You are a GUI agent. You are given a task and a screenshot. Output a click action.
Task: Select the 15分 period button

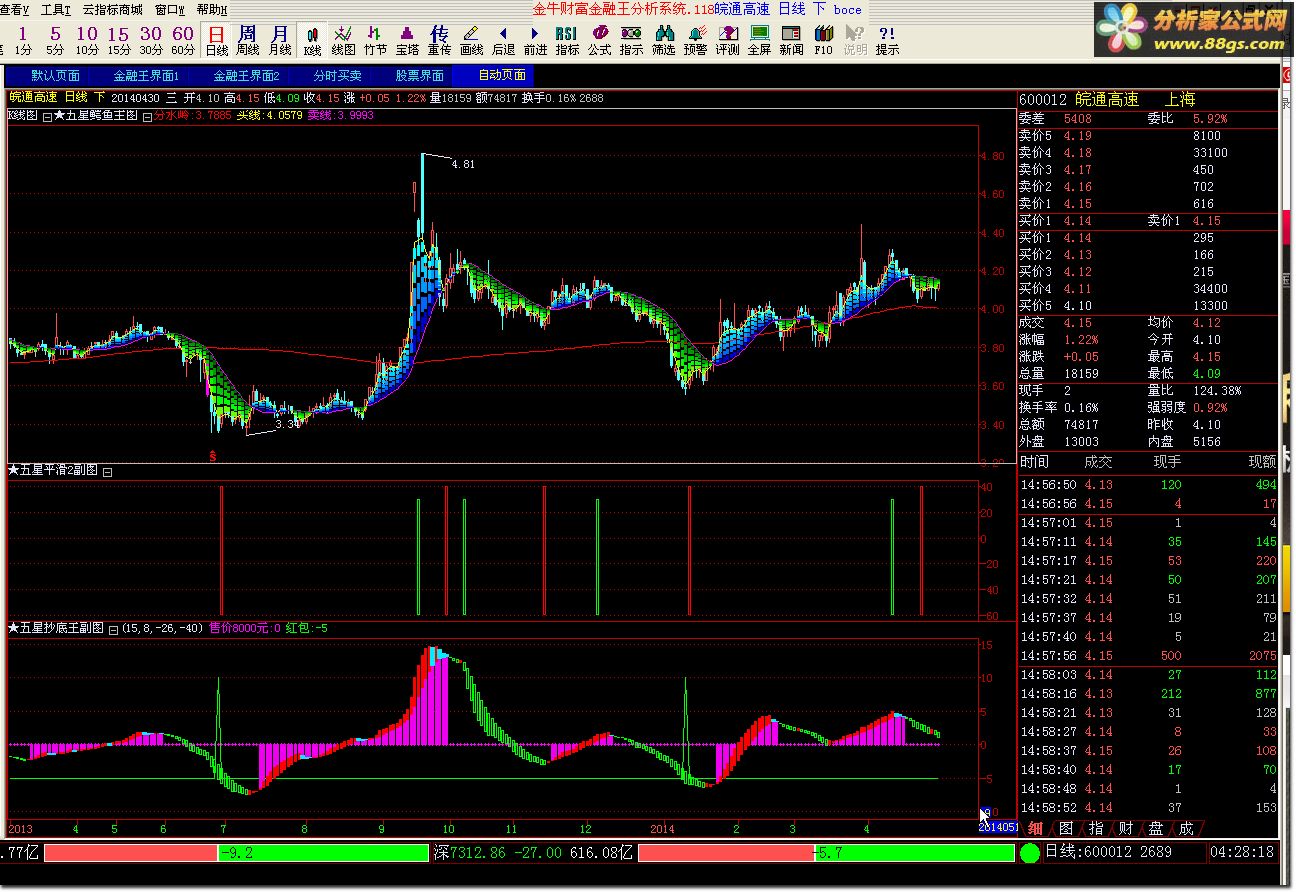(119, 40)
